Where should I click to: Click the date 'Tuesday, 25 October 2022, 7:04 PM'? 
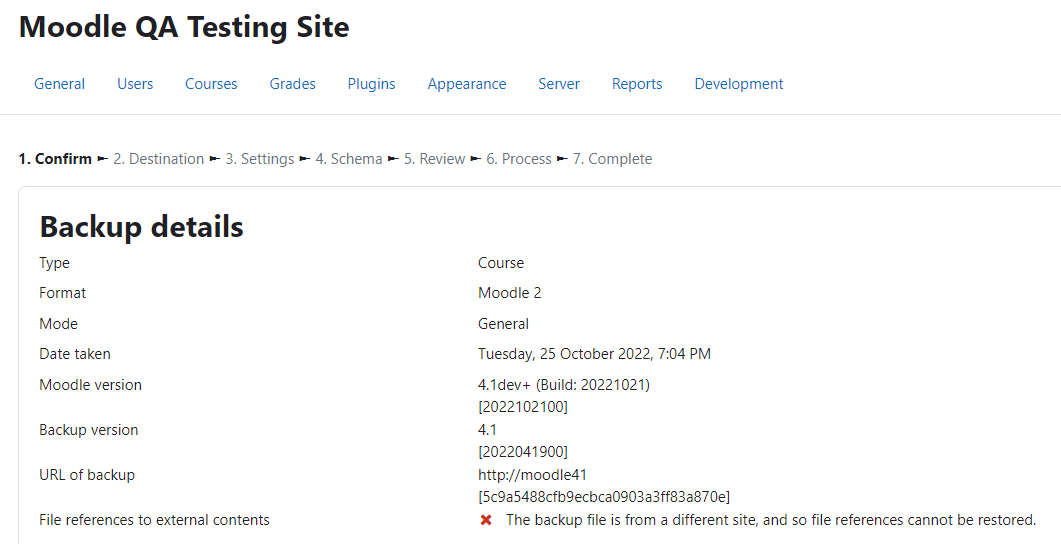(x=594, y=354)
